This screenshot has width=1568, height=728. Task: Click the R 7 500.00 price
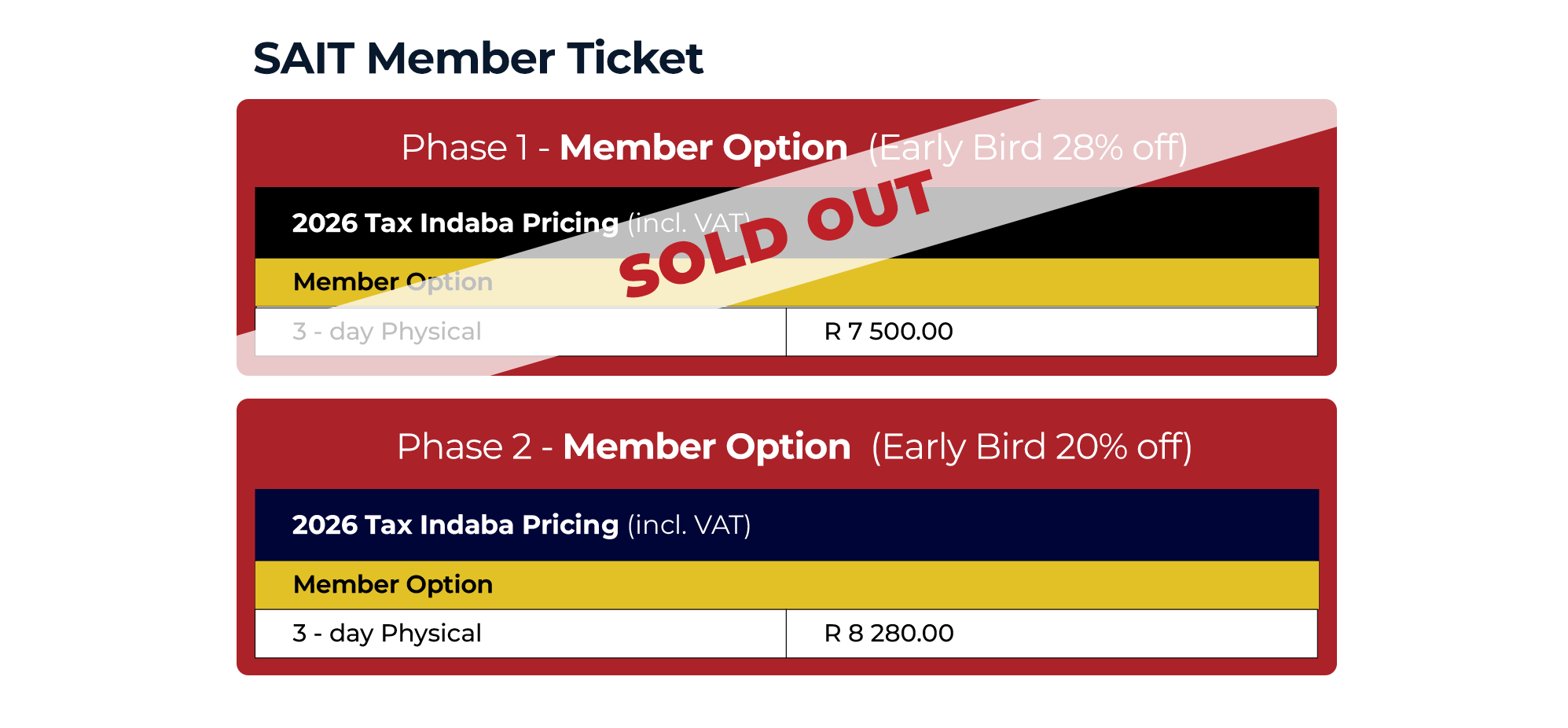[888, 332]
